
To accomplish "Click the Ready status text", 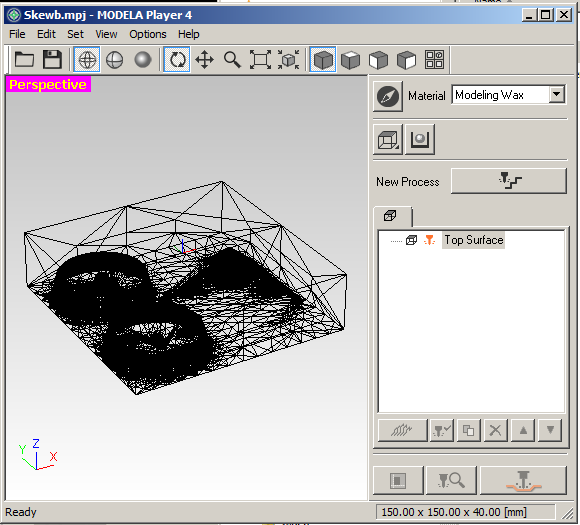I will (21, 512).
